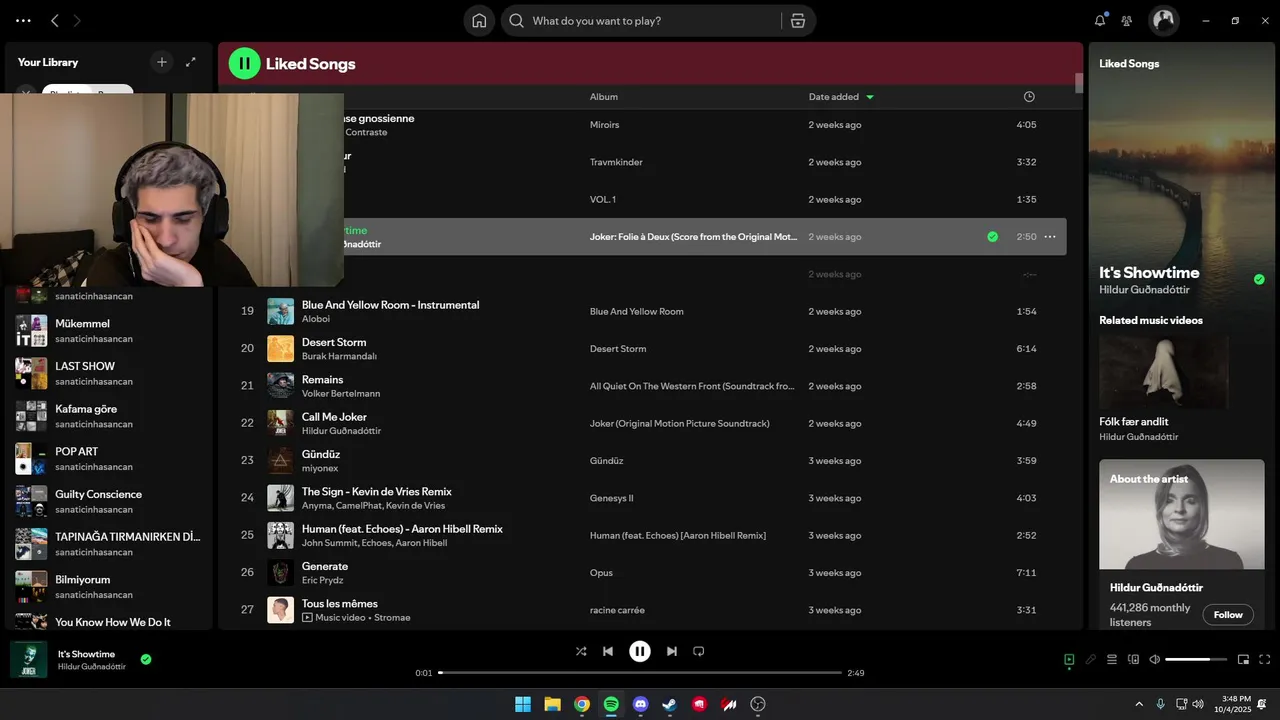Select the track Call Me Joker
Image resolution: width=1280 pixels, height=720 pixels.
click(x=334, y=417)
